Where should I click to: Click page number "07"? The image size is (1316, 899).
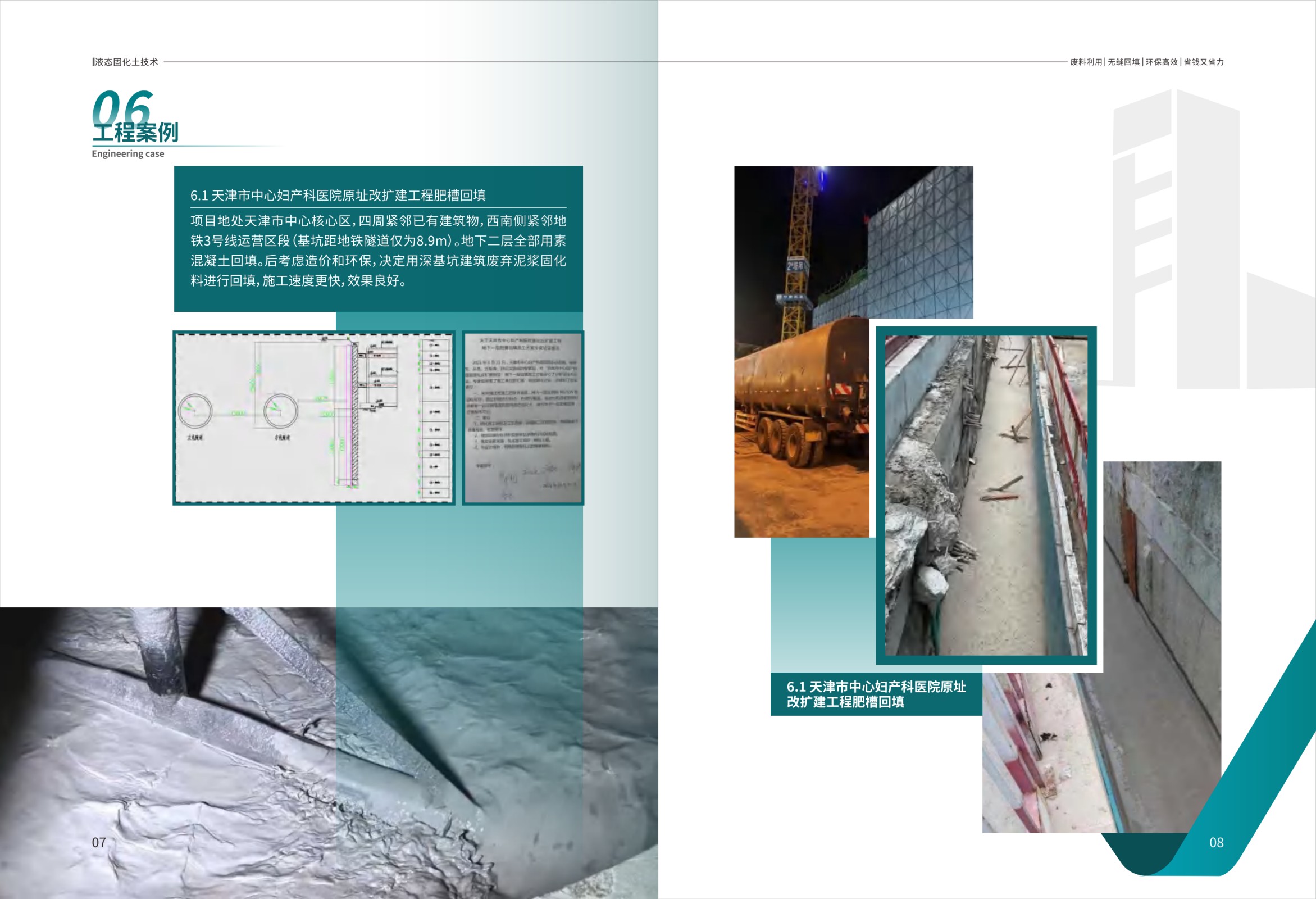pyautogui.click(x=99, y=842)
